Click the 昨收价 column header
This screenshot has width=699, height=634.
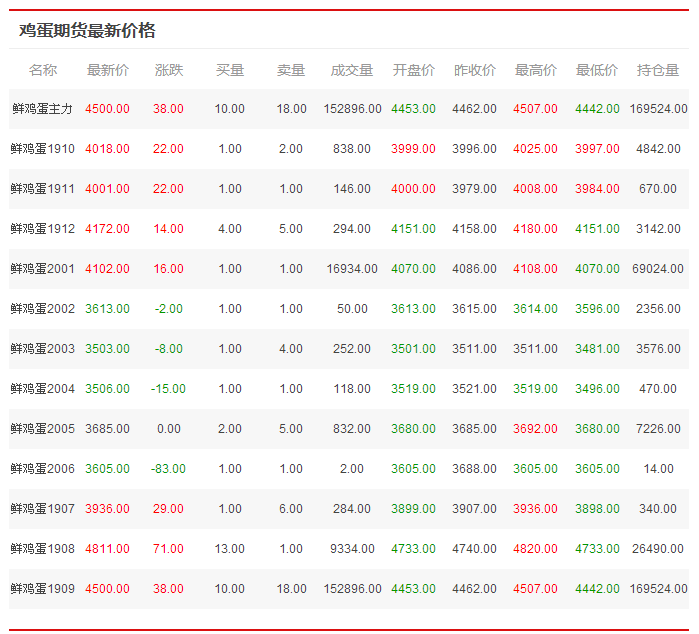(x=474, y=70)
